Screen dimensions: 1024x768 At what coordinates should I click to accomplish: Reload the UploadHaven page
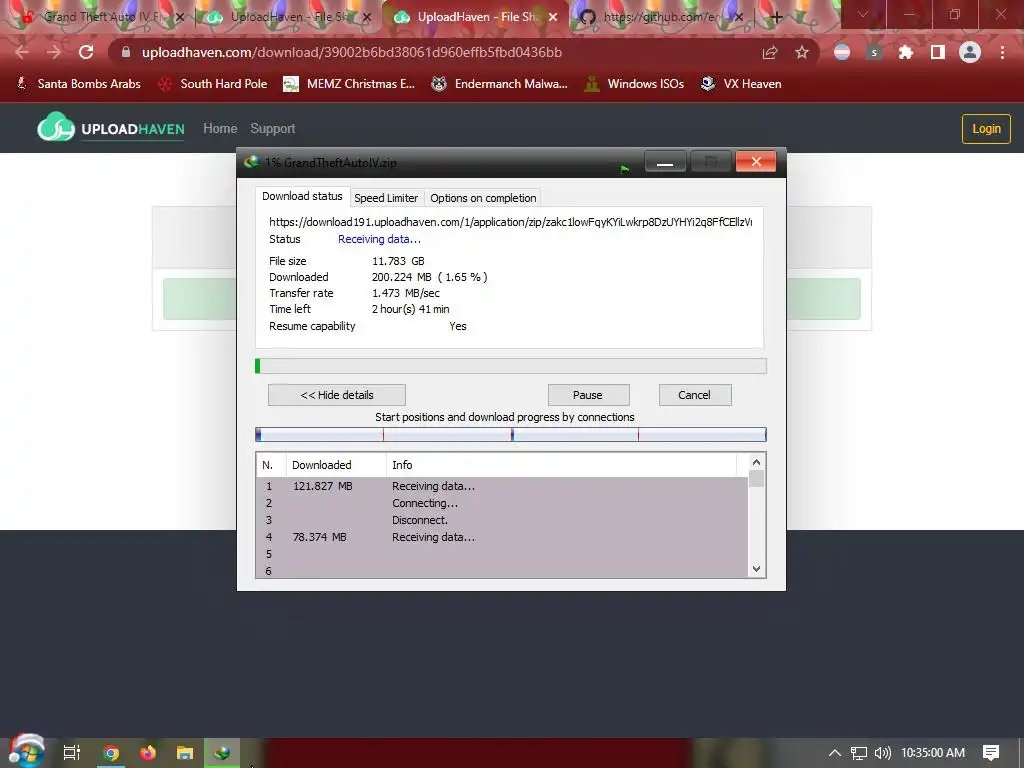pos(86,52)
